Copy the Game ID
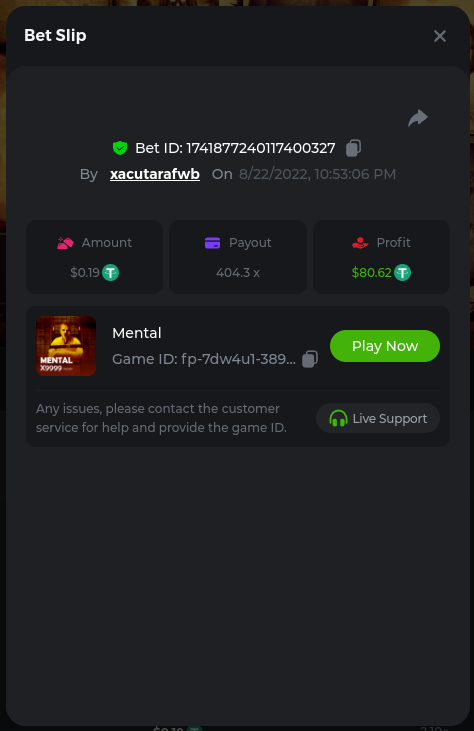The image size is (474, 731). pos(310,359)
